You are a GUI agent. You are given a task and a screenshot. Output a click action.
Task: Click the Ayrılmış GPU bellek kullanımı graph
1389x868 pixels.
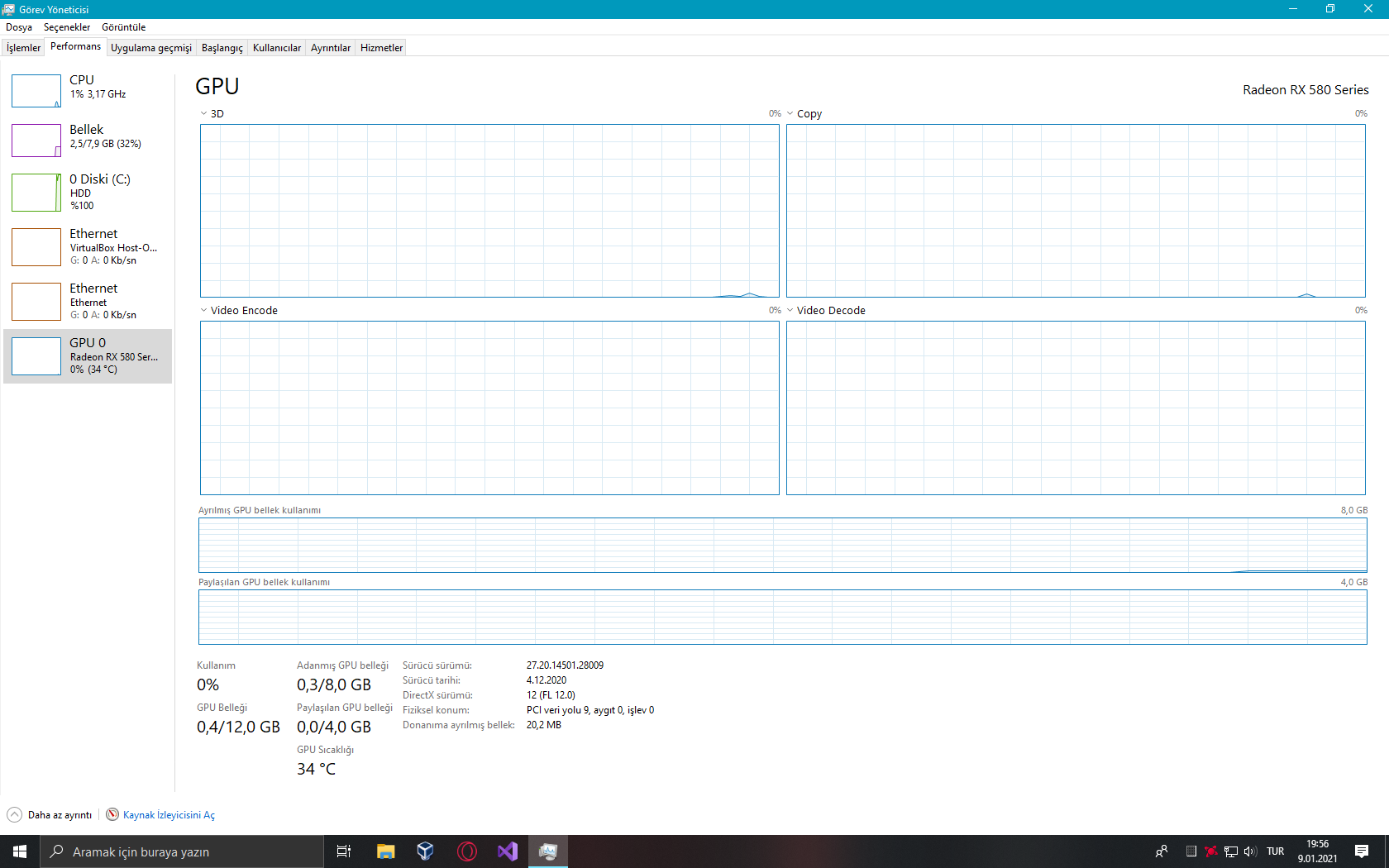point(782,545)
